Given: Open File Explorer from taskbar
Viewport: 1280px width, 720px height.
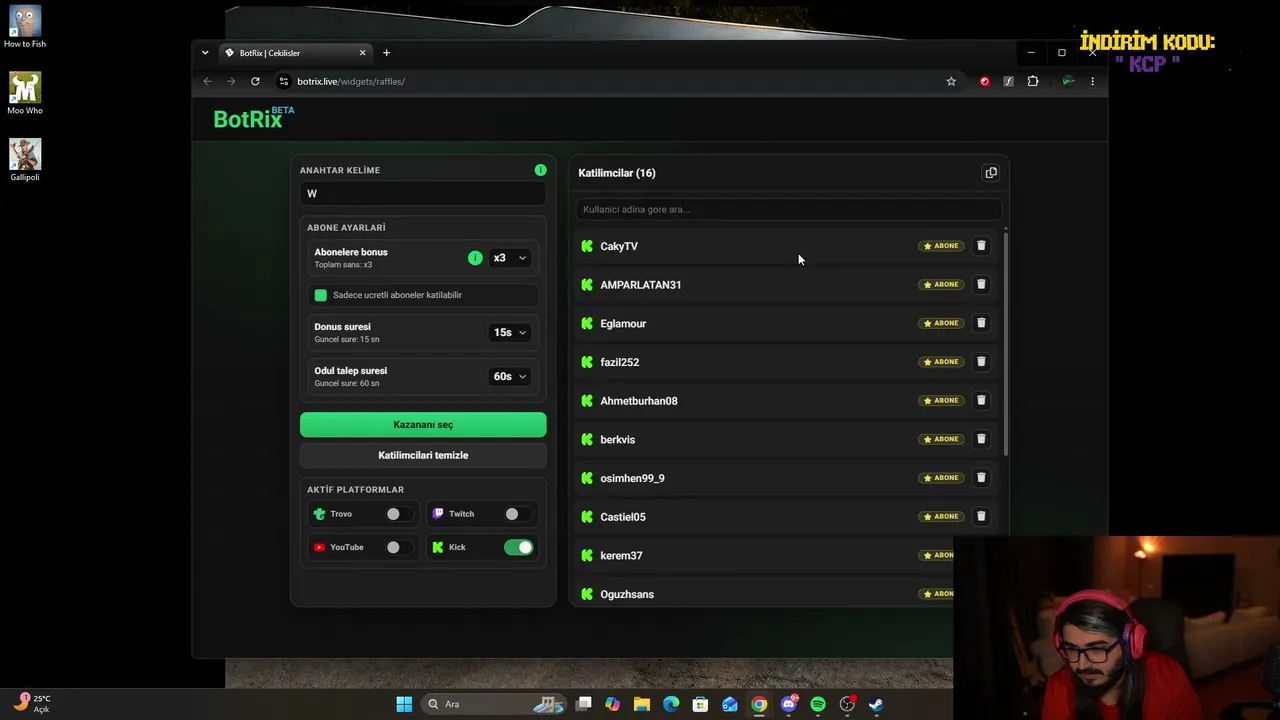Looking at the screenshot, I should coord(642,704).
